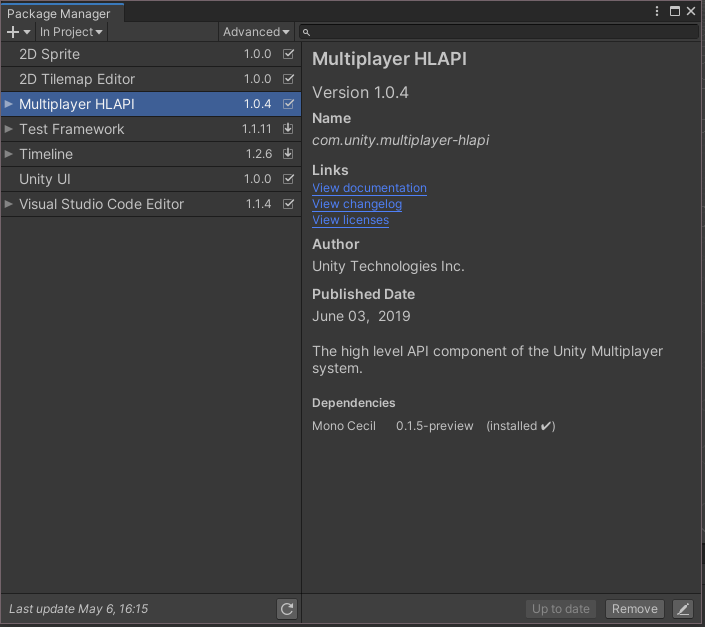Open the Advanced dropdown menu
The width and height of the screenshot is (705, 627).
[x=256, y=32]
